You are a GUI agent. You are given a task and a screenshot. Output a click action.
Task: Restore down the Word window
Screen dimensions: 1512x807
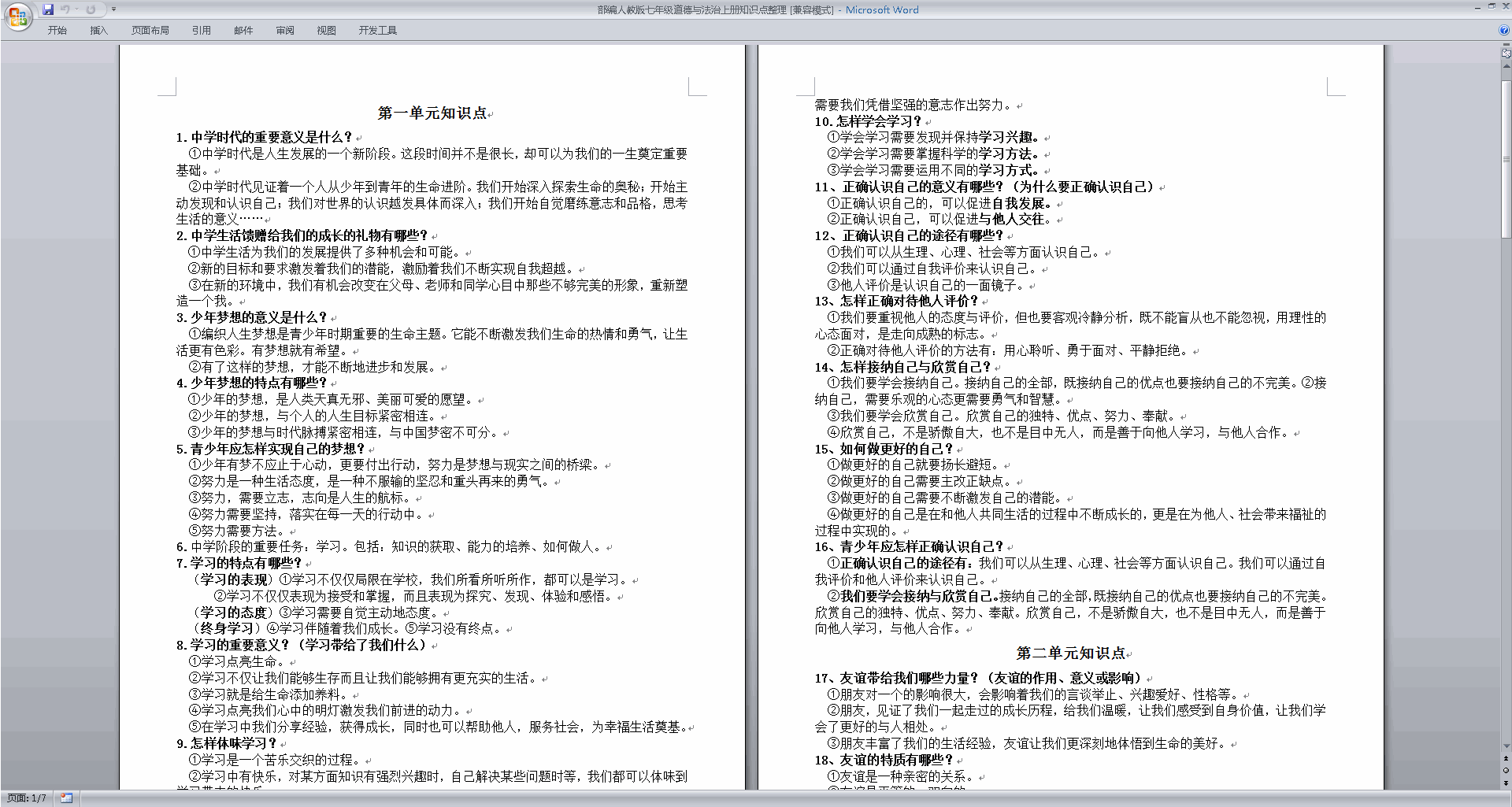(1491, 7)
